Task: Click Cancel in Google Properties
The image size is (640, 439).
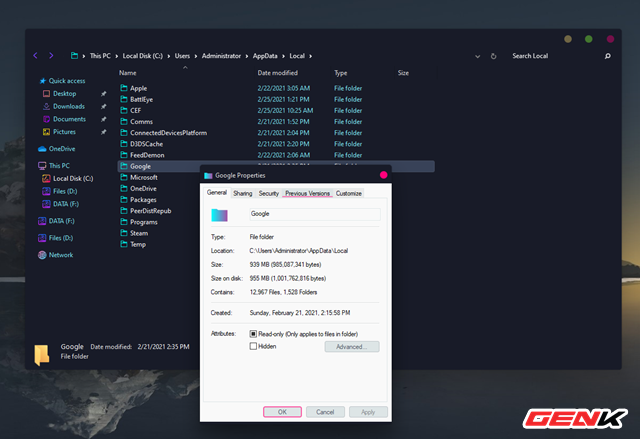Action: (x=325, y=412)
